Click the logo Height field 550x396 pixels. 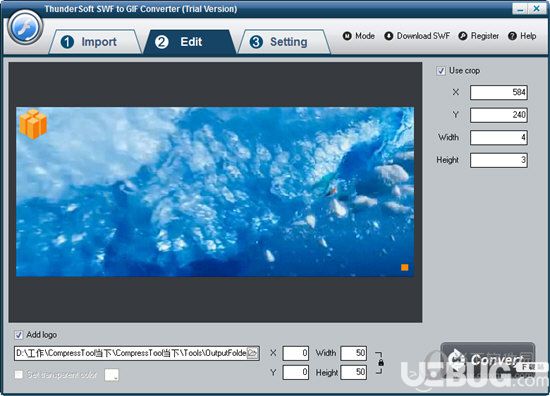(354, 372)
